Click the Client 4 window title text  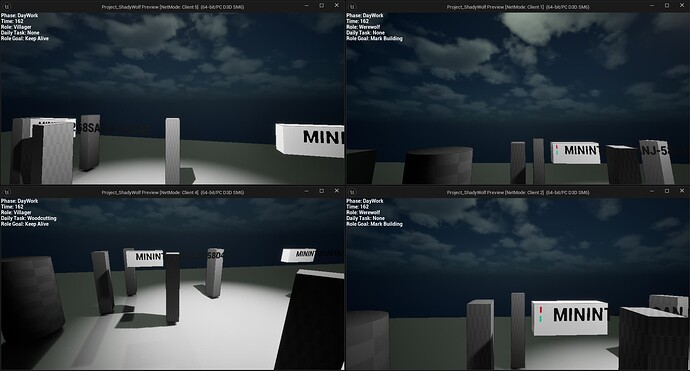click(173, 192)
